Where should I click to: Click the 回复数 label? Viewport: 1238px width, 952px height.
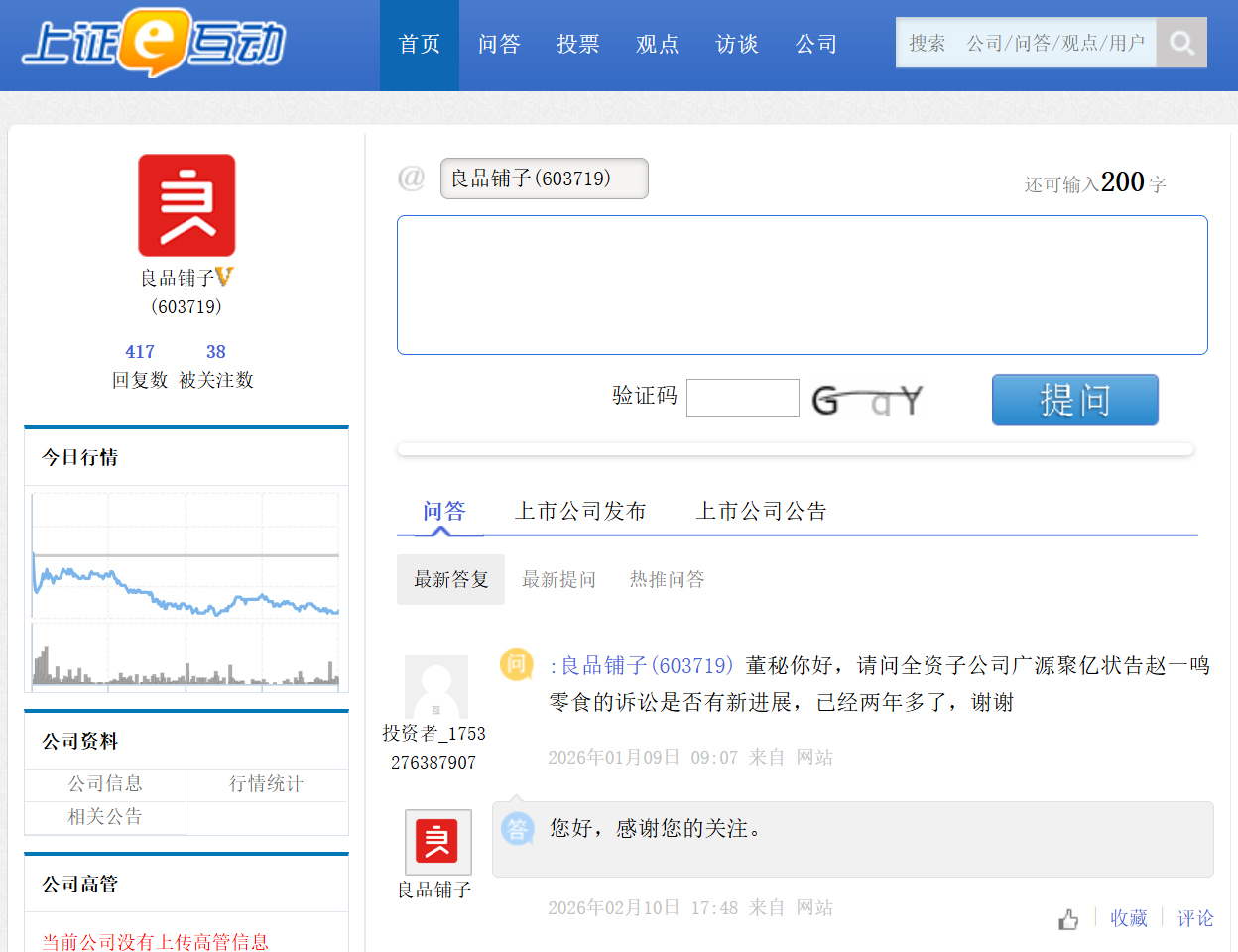tap(140, 380)
